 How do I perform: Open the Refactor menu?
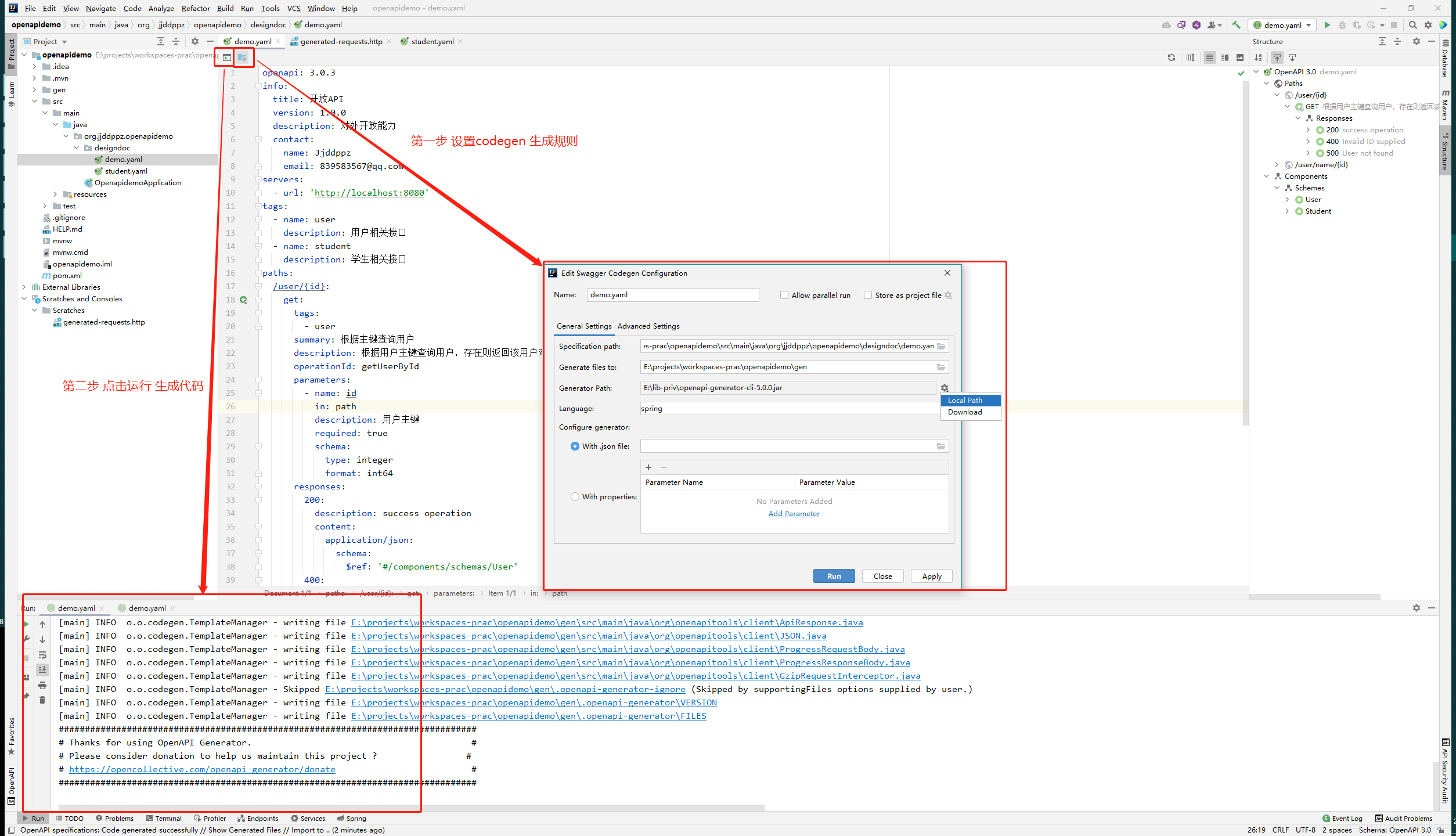click(x=195, y=8)
